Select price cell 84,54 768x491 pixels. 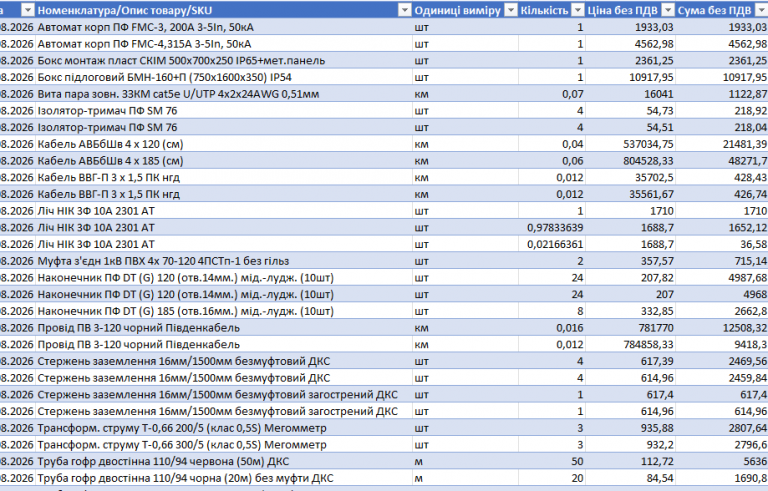click(x=630, y=478)
